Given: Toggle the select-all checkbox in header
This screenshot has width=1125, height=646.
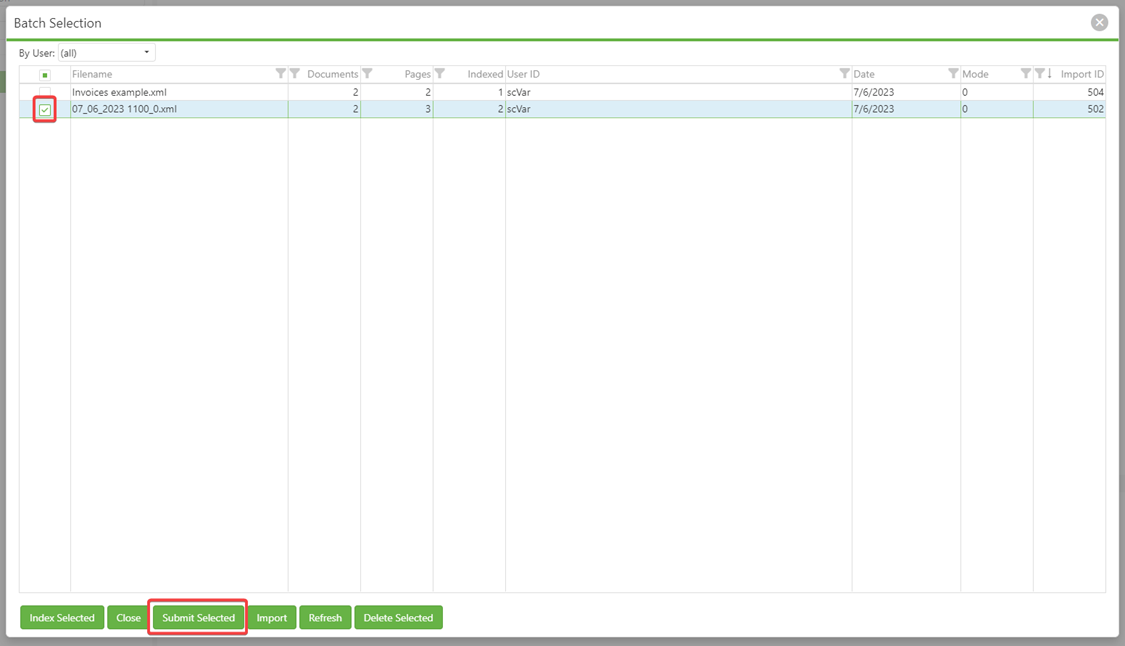Looking at the screenshot, I should click(45, 75).
